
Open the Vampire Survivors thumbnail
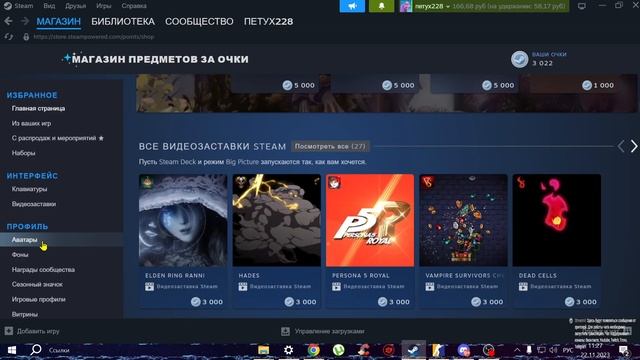[463, 220]
